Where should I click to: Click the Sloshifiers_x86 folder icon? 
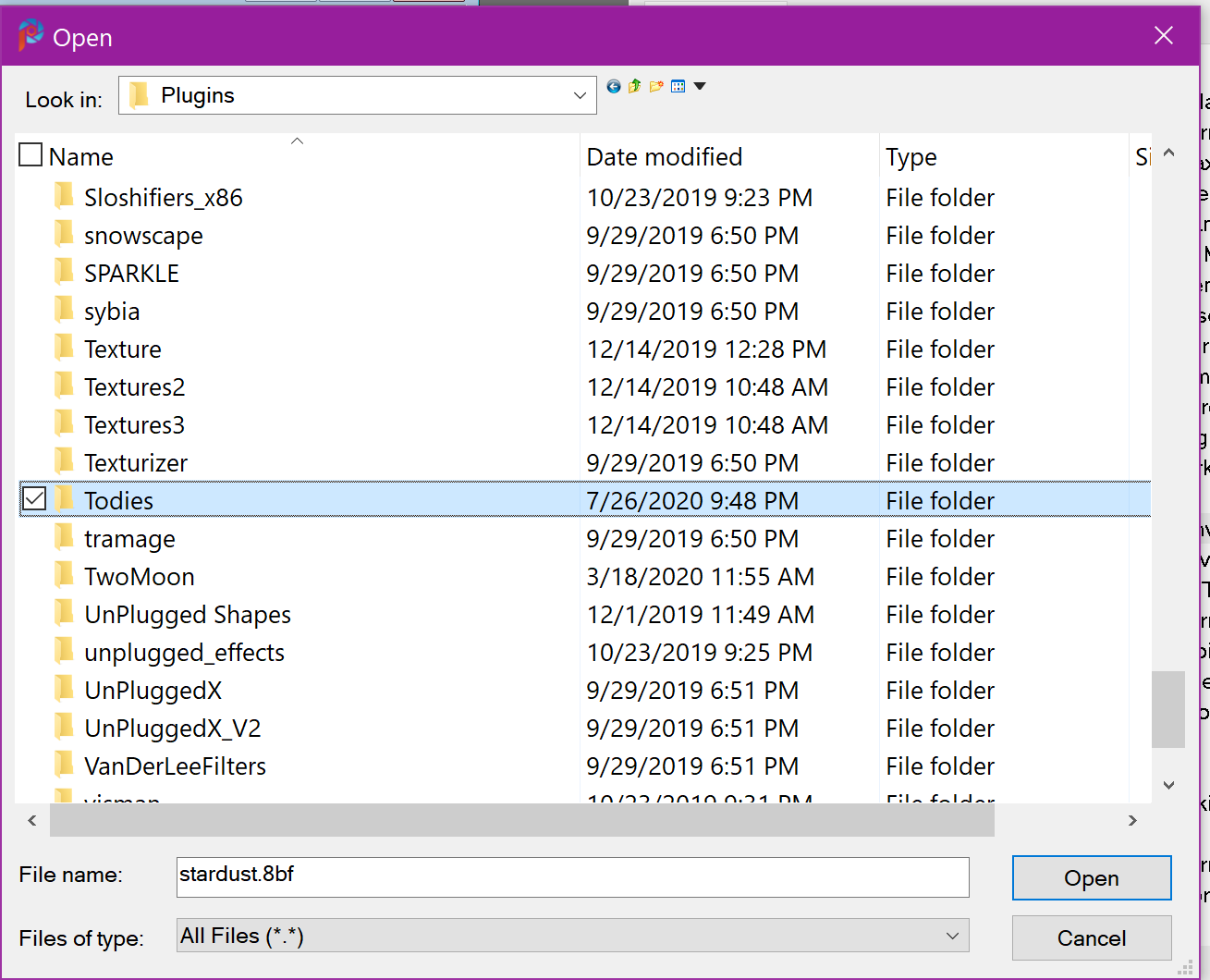[64, 197]
